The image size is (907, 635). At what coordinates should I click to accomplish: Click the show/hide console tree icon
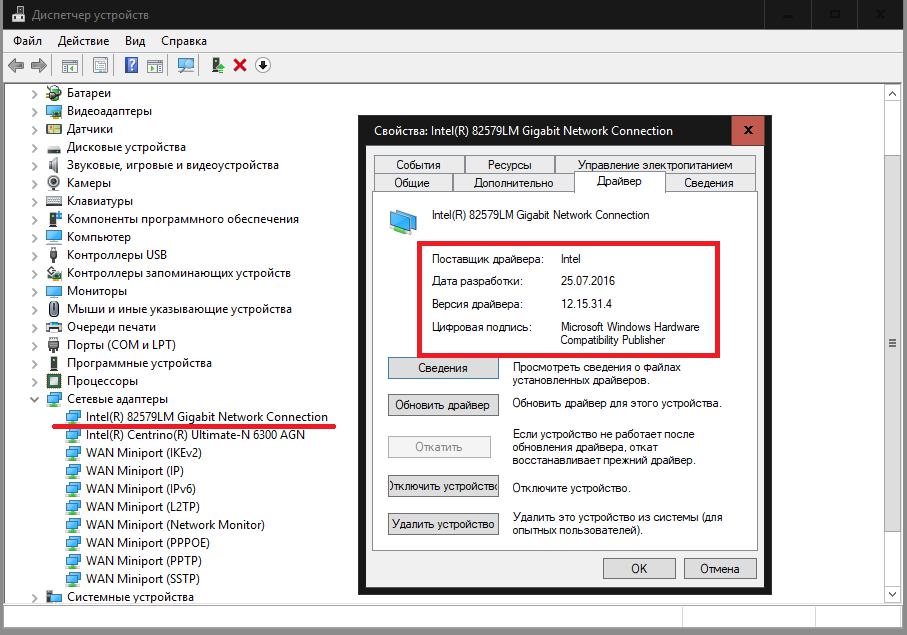coord(70,65)
